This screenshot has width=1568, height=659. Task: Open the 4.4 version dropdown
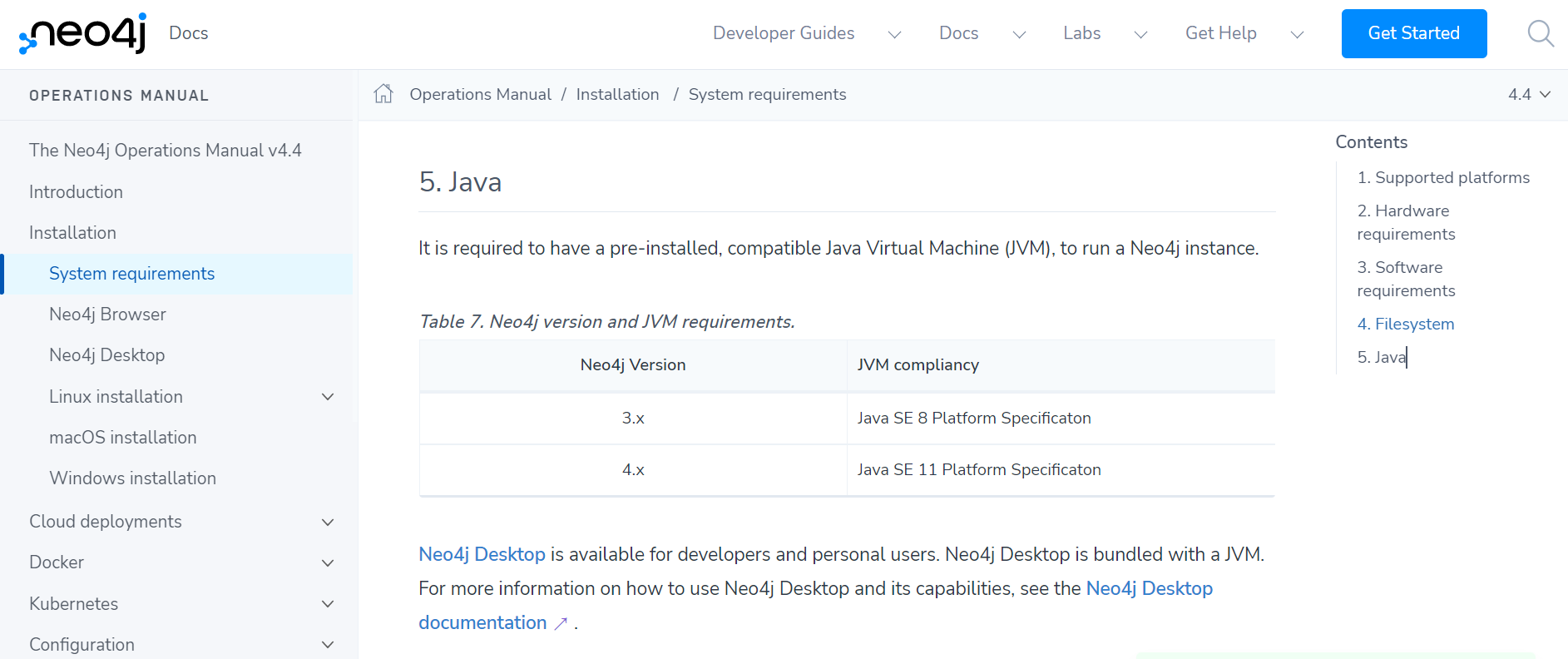pos(1529,95)
